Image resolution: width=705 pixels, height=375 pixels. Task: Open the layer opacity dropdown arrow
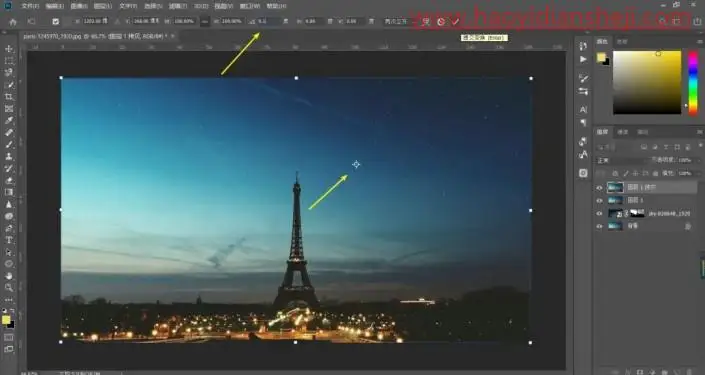(x=698, y=161)
